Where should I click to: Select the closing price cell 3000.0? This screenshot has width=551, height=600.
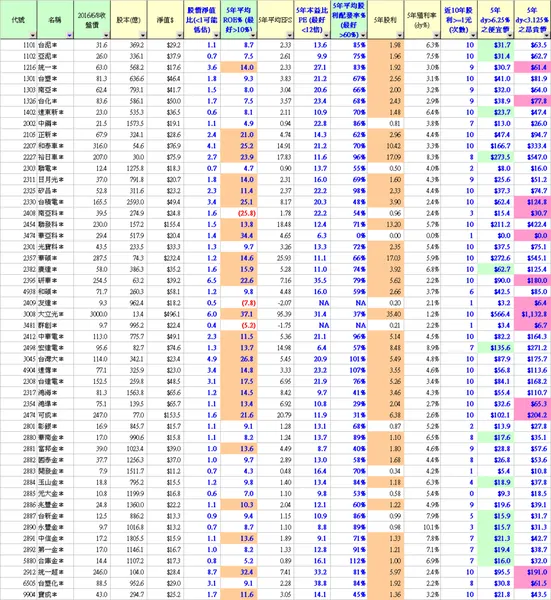92,314
